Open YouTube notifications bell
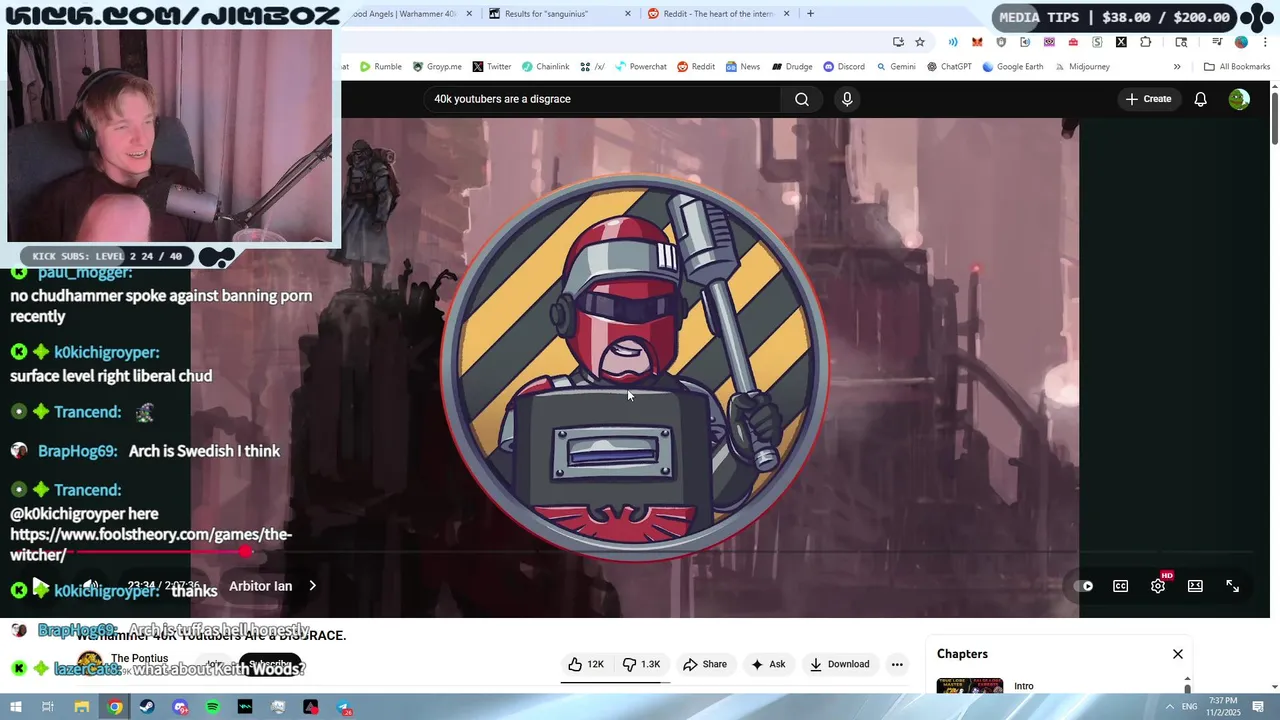The image size is (1280, 720). click(1200, 99)
